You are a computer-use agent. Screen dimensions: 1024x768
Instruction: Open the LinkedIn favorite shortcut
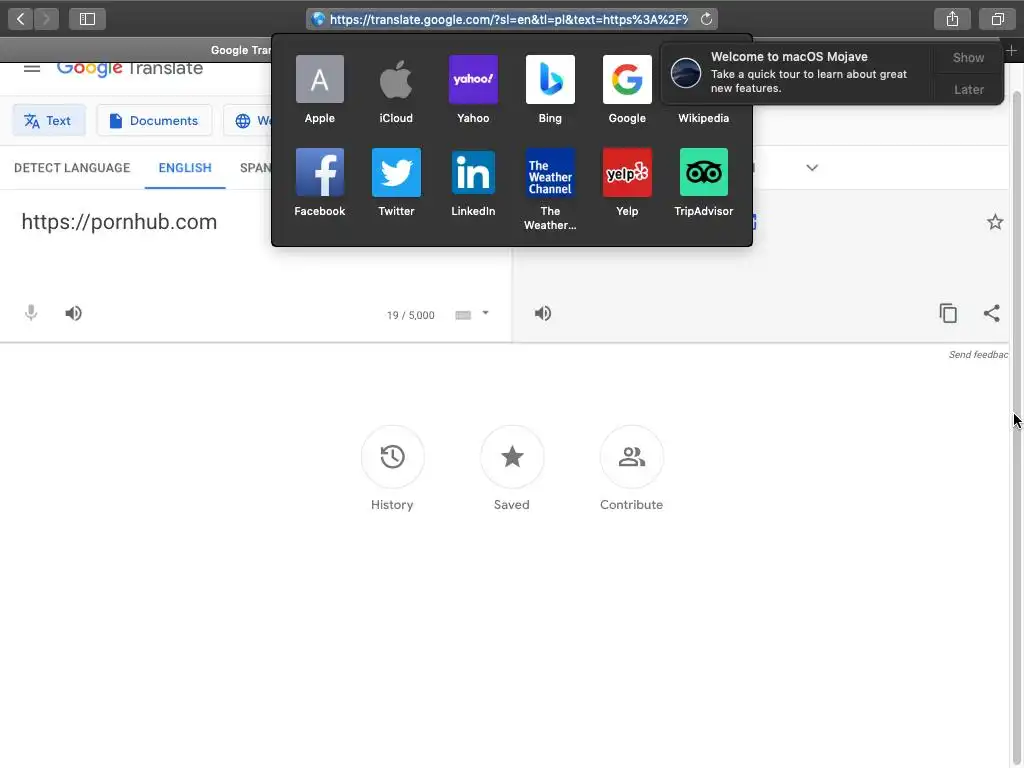click(x=473, y=172)
